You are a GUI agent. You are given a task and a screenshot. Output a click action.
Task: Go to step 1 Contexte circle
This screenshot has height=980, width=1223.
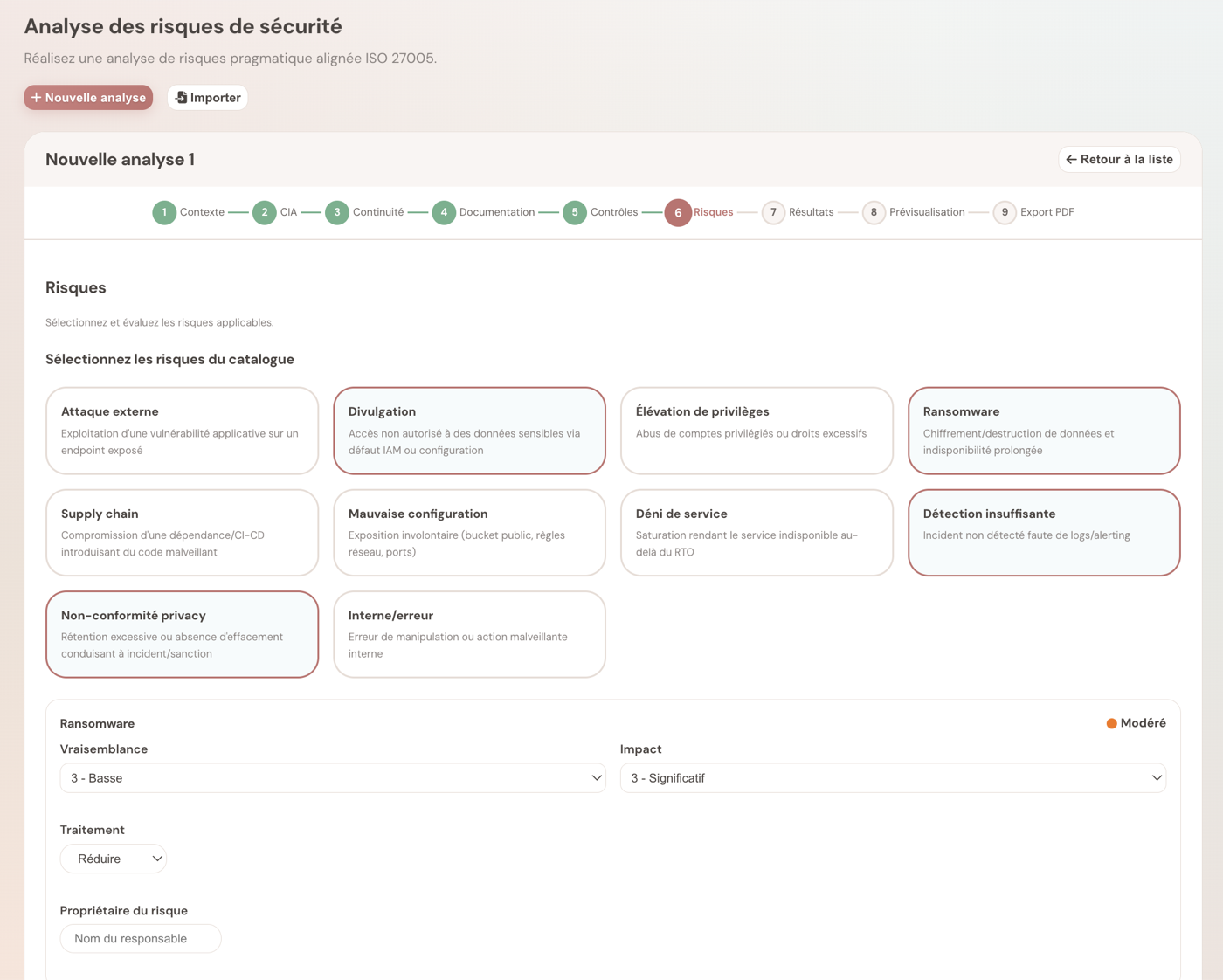(x=164, y=212)
